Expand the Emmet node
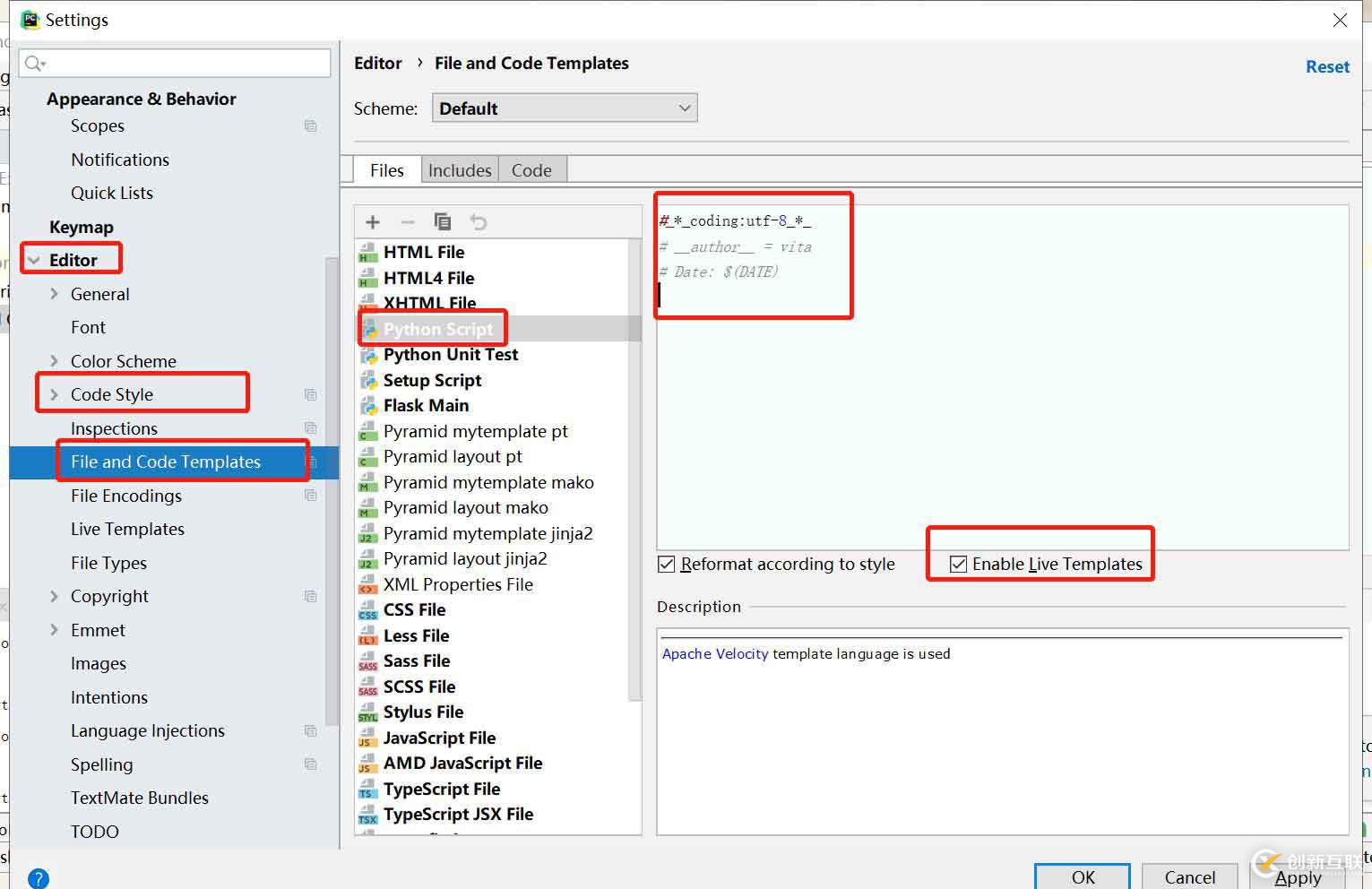 (x=54, y=630)
